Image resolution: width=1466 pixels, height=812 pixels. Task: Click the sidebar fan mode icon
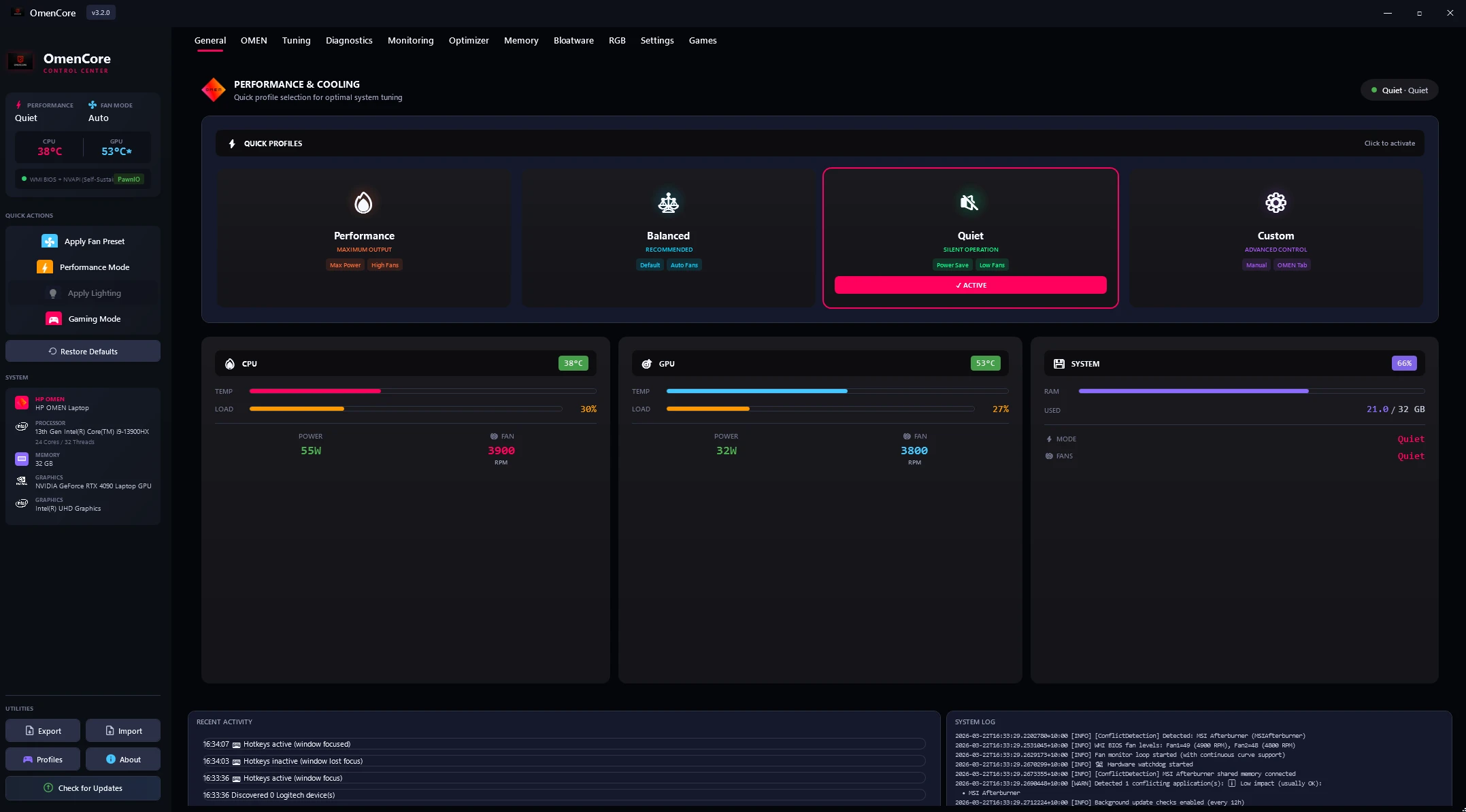pyautogui.click(x=93, y=105)
